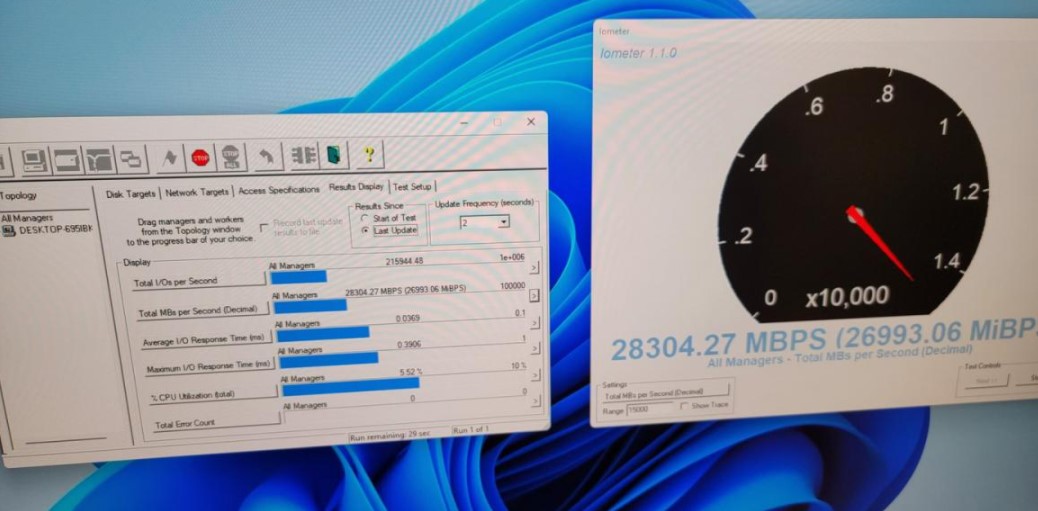Click the Start New Manager computer icon
The image size is (1038, 511).
click(x=33, y=160)
